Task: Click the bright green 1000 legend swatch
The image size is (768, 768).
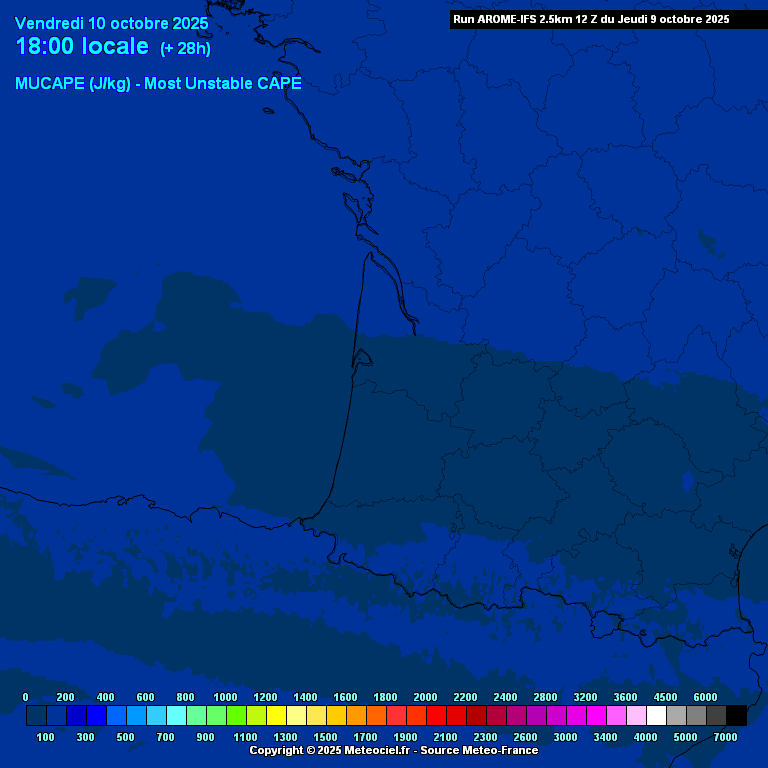Action: coord(236,715)
